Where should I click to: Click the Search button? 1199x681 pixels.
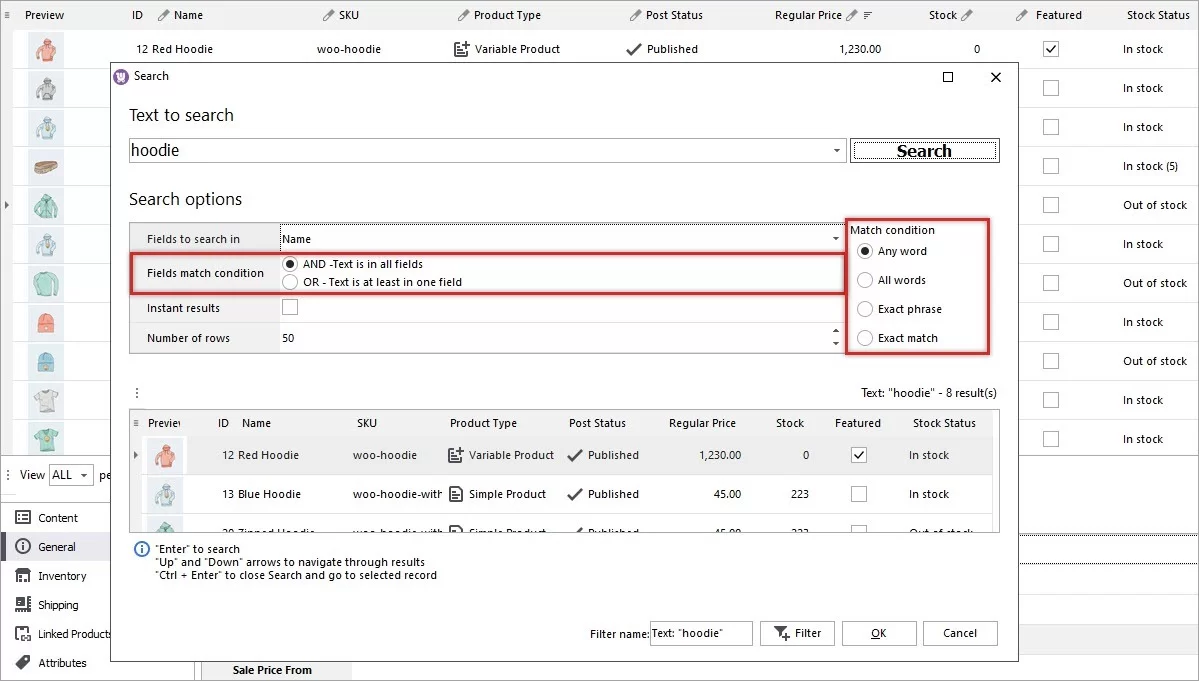(x=924, y=150)
